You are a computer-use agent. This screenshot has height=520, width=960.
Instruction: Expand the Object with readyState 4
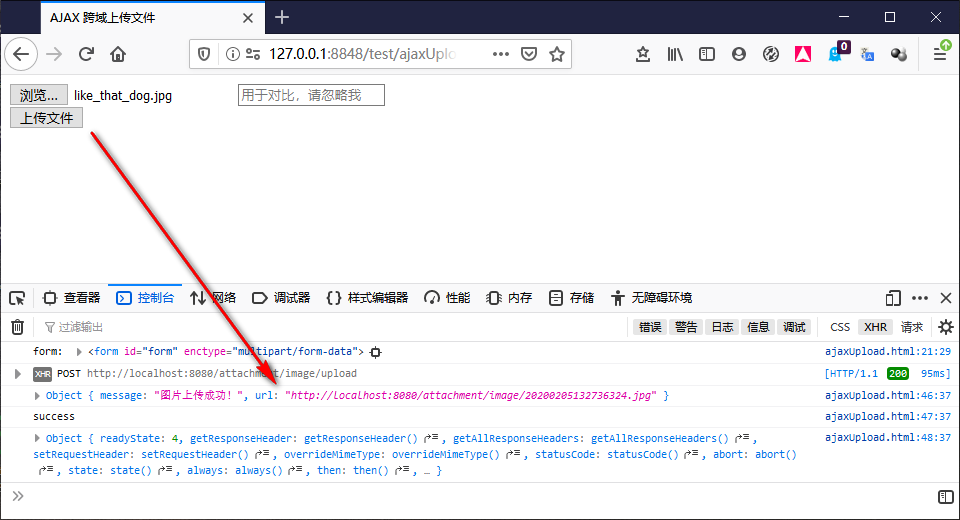37,439
